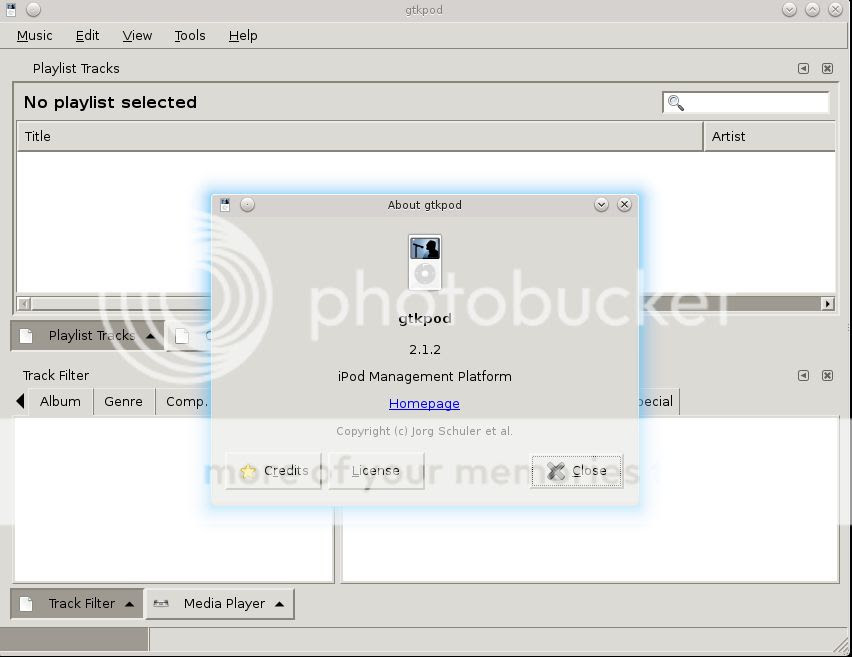The height and width of the screenshot is (657, 852).
Task: Click the iPod logo in About dialog
Action: point(425,262)
